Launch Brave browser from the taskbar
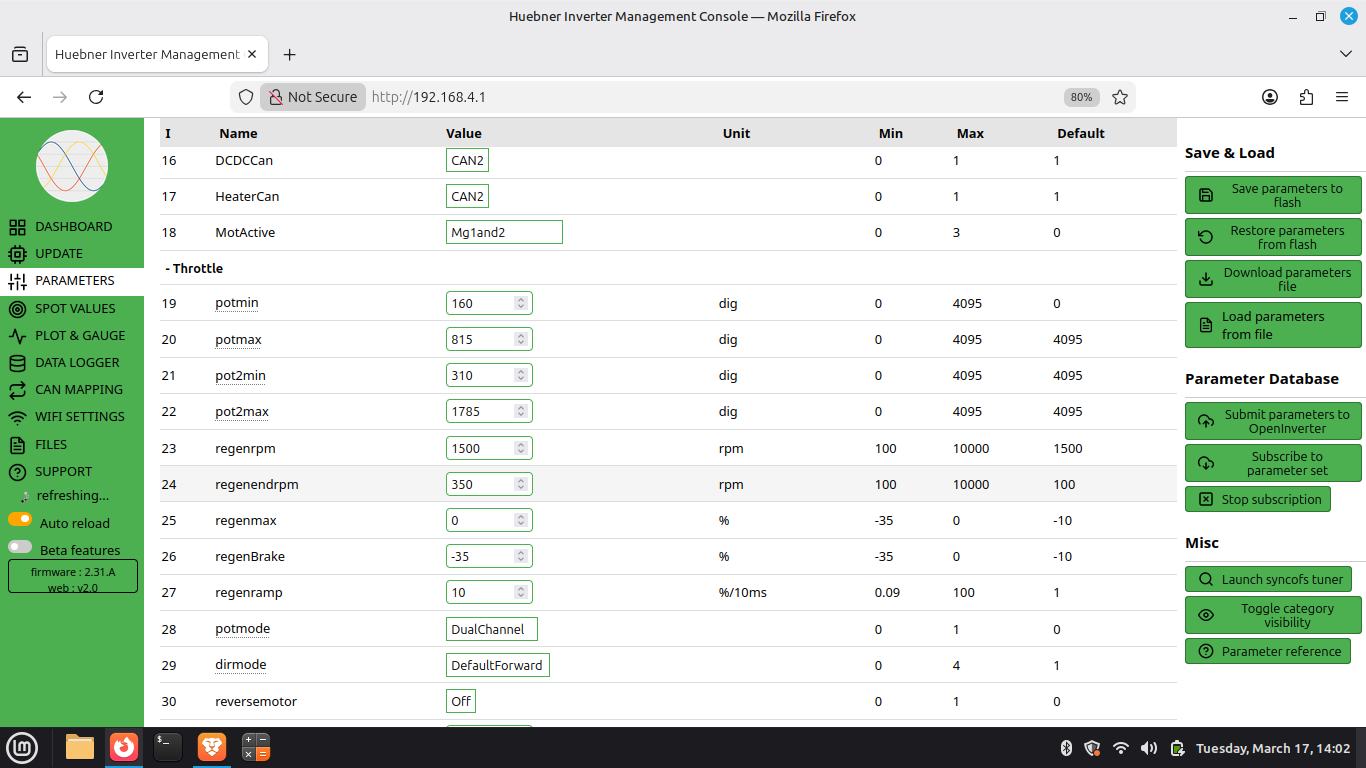The width and height of the screenshot is (1366, 768). [x=211, y=747]
